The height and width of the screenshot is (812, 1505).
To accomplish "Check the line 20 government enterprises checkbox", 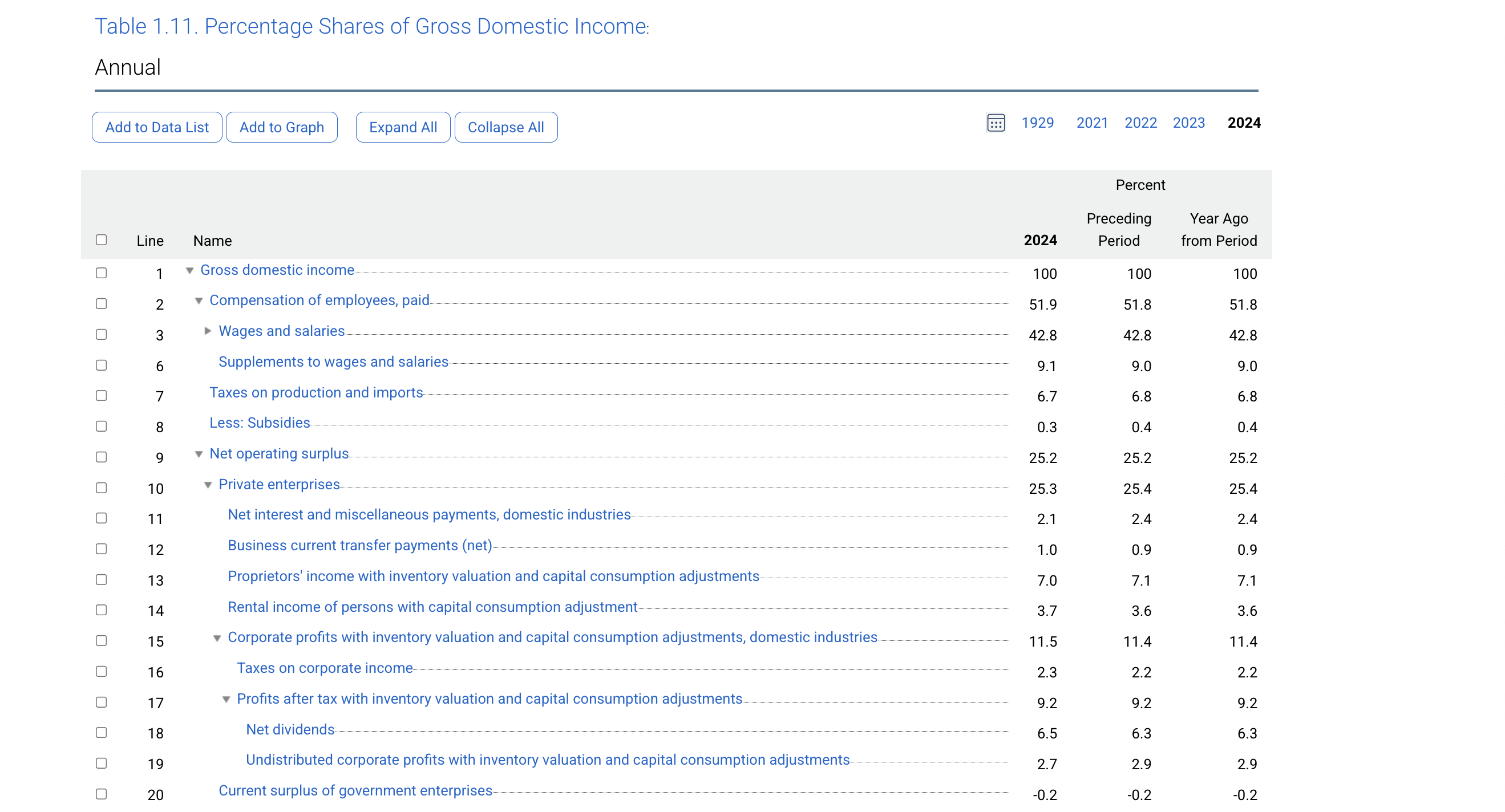I will pyautogui.click(x=102, y=794).
